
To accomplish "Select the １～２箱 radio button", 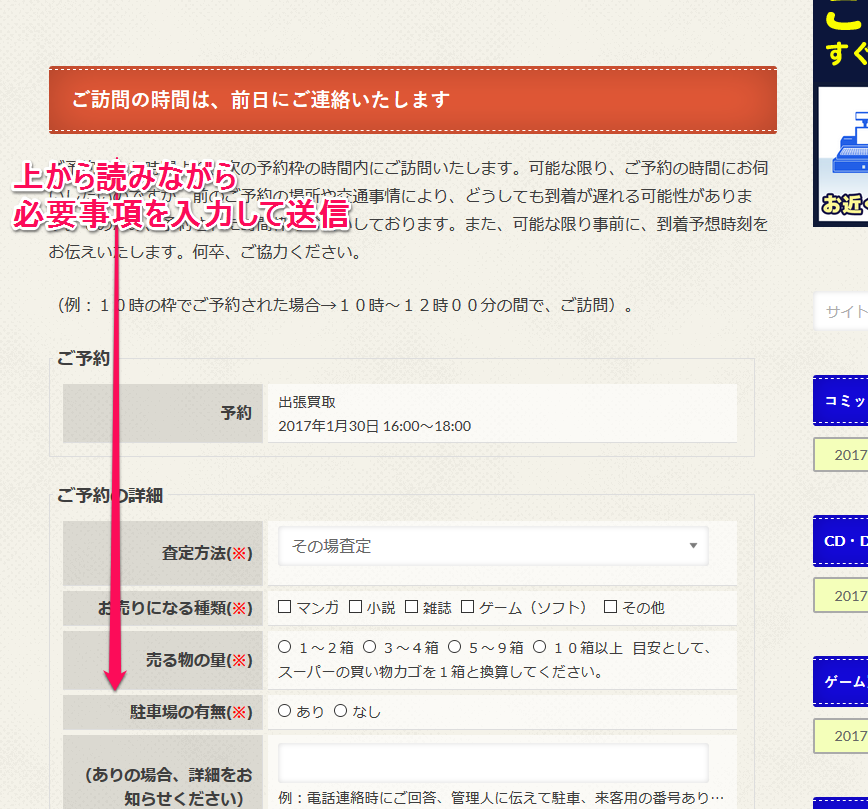I will pos(285,646).
